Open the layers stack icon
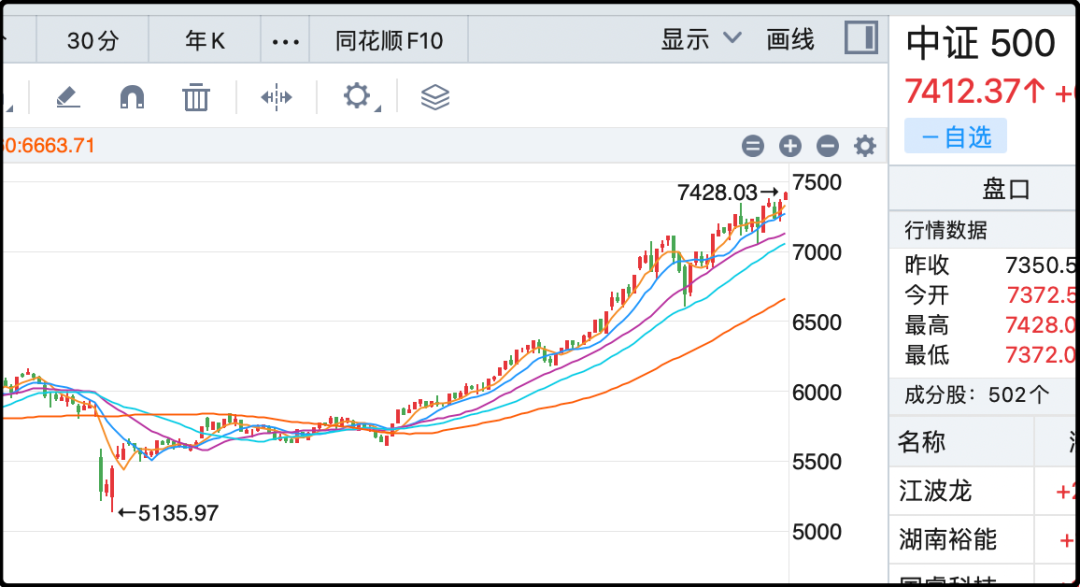This screenshot has width=1080, height=587. point(435,97)
